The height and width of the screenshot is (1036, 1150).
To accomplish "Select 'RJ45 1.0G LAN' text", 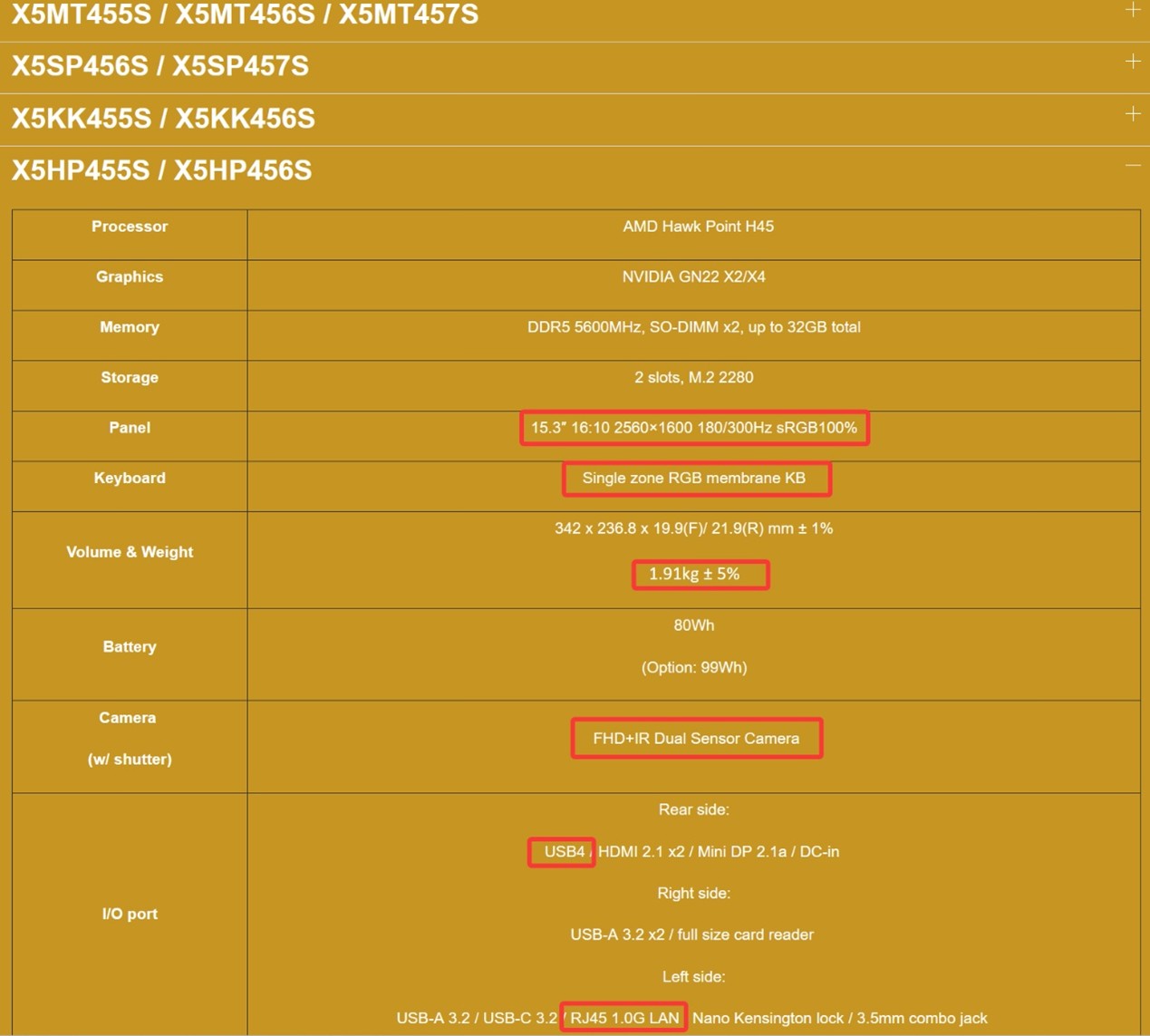I will 624,1019.
